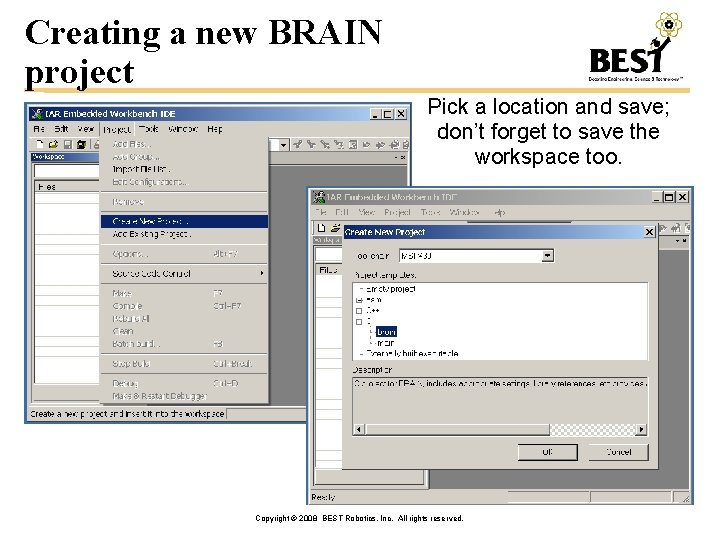
Task: Click Remove in the Project menu
Action: coord(184,202)
